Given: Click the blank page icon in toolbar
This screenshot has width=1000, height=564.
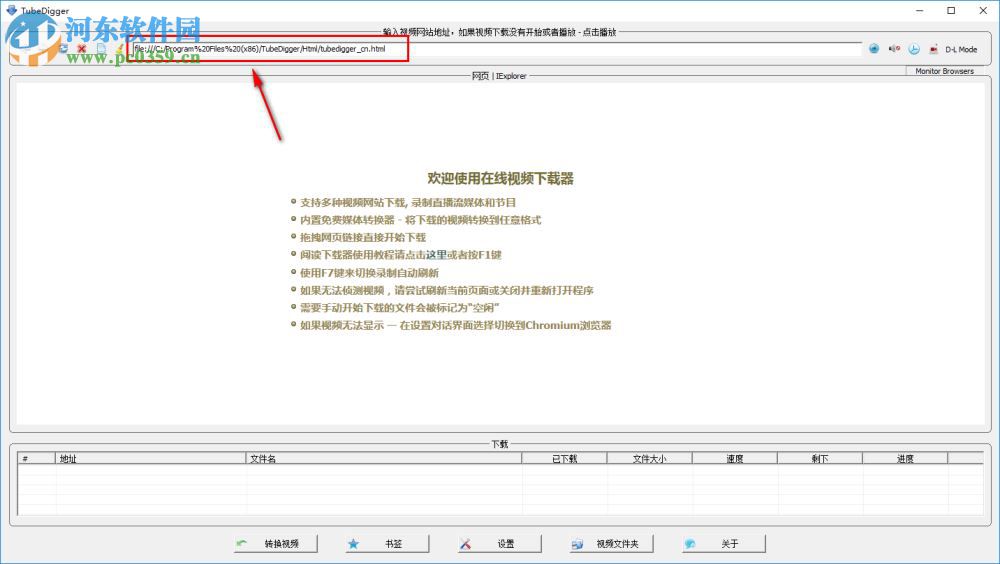Looking at the screenshot, I should pos(101,48).
